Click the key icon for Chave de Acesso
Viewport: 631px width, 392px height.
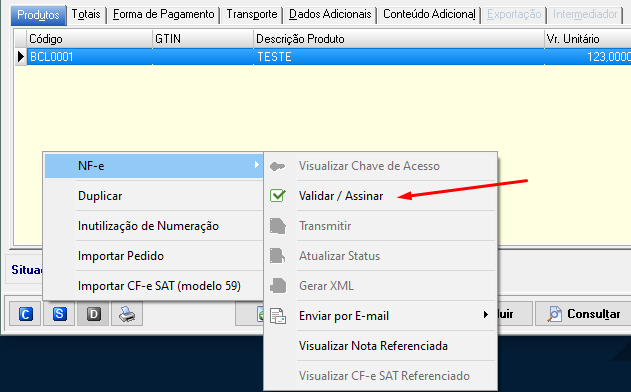[278, 166]
